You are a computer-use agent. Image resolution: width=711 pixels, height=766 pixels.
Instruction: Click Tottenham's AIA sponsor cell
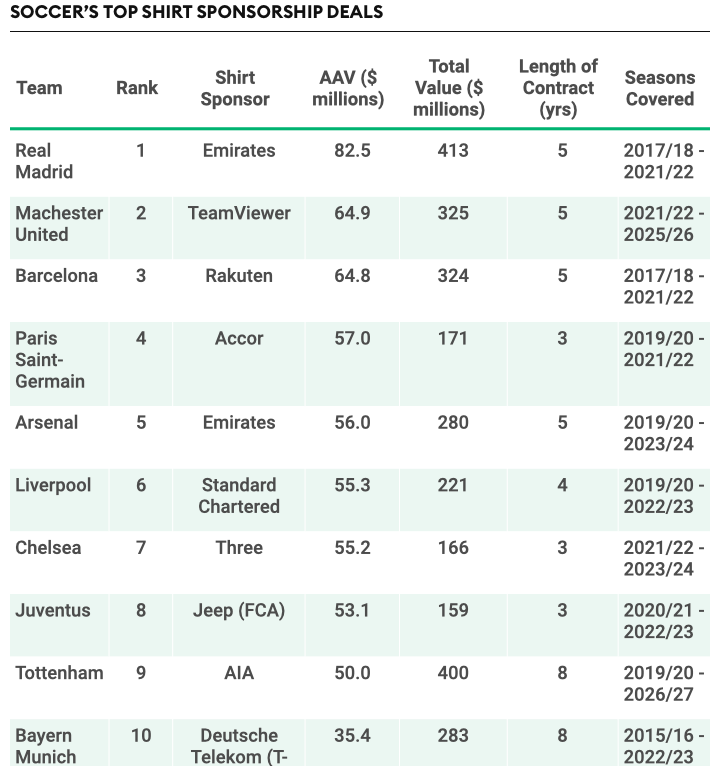pyautogui.click(x=239, y=673)
